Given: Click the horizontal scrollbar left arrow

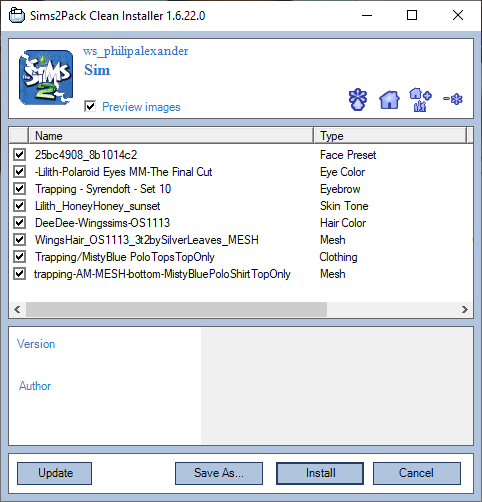Looking at the screenshot, I should tap(18, 310).
